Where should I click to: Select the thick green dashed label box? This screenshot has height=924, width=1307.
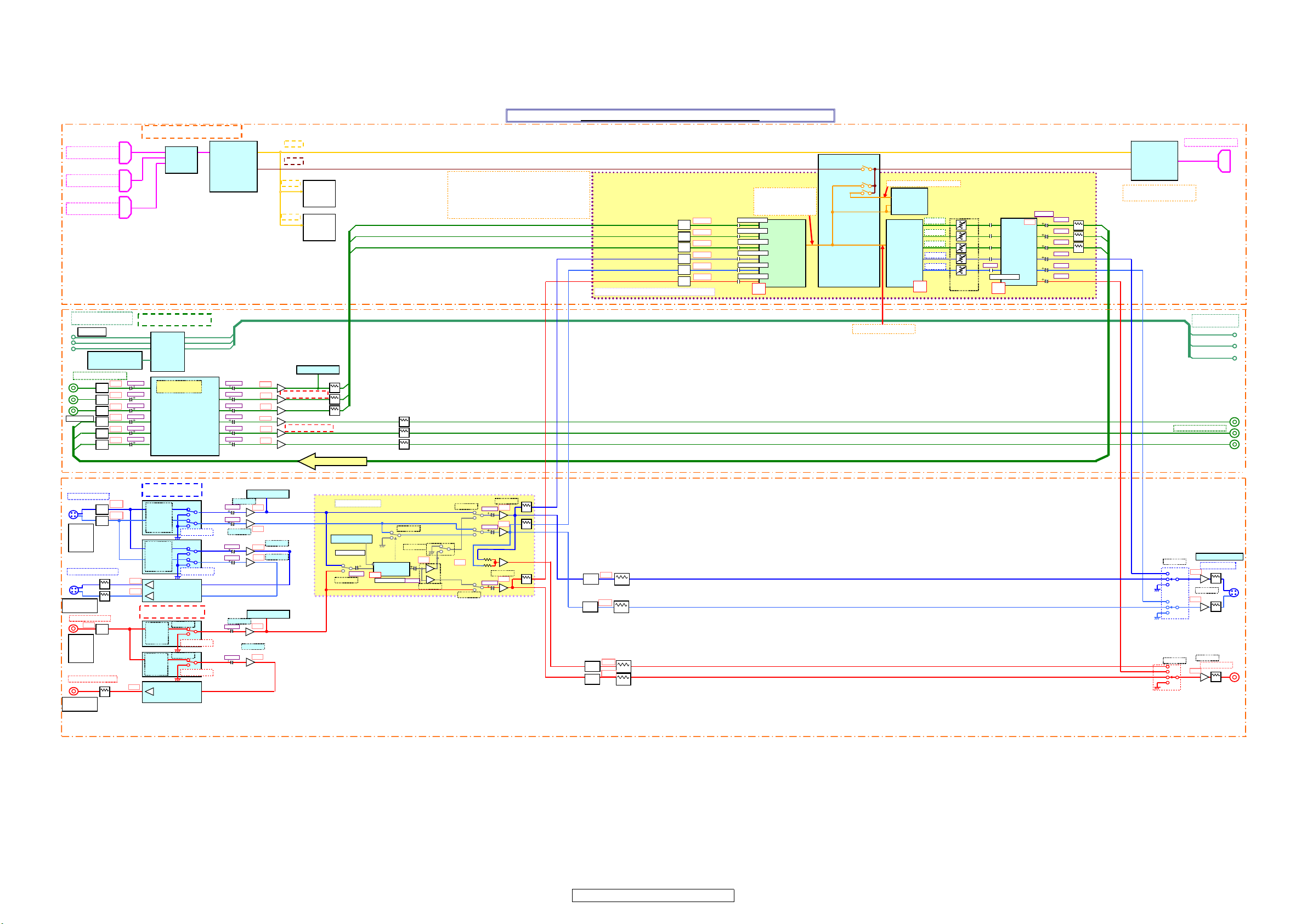[174, 319]
